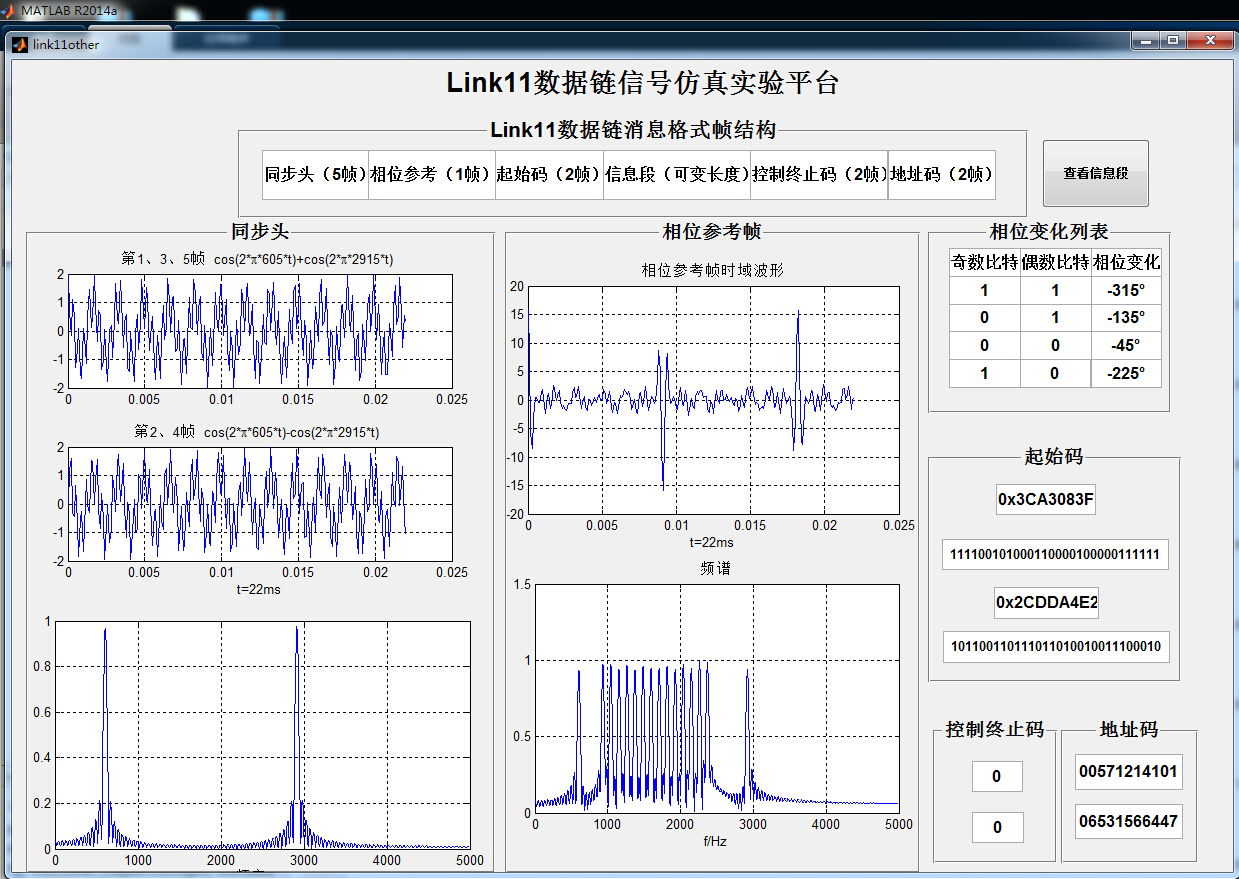Click the t=22ms label under the phase reference plot

(711, 542)
